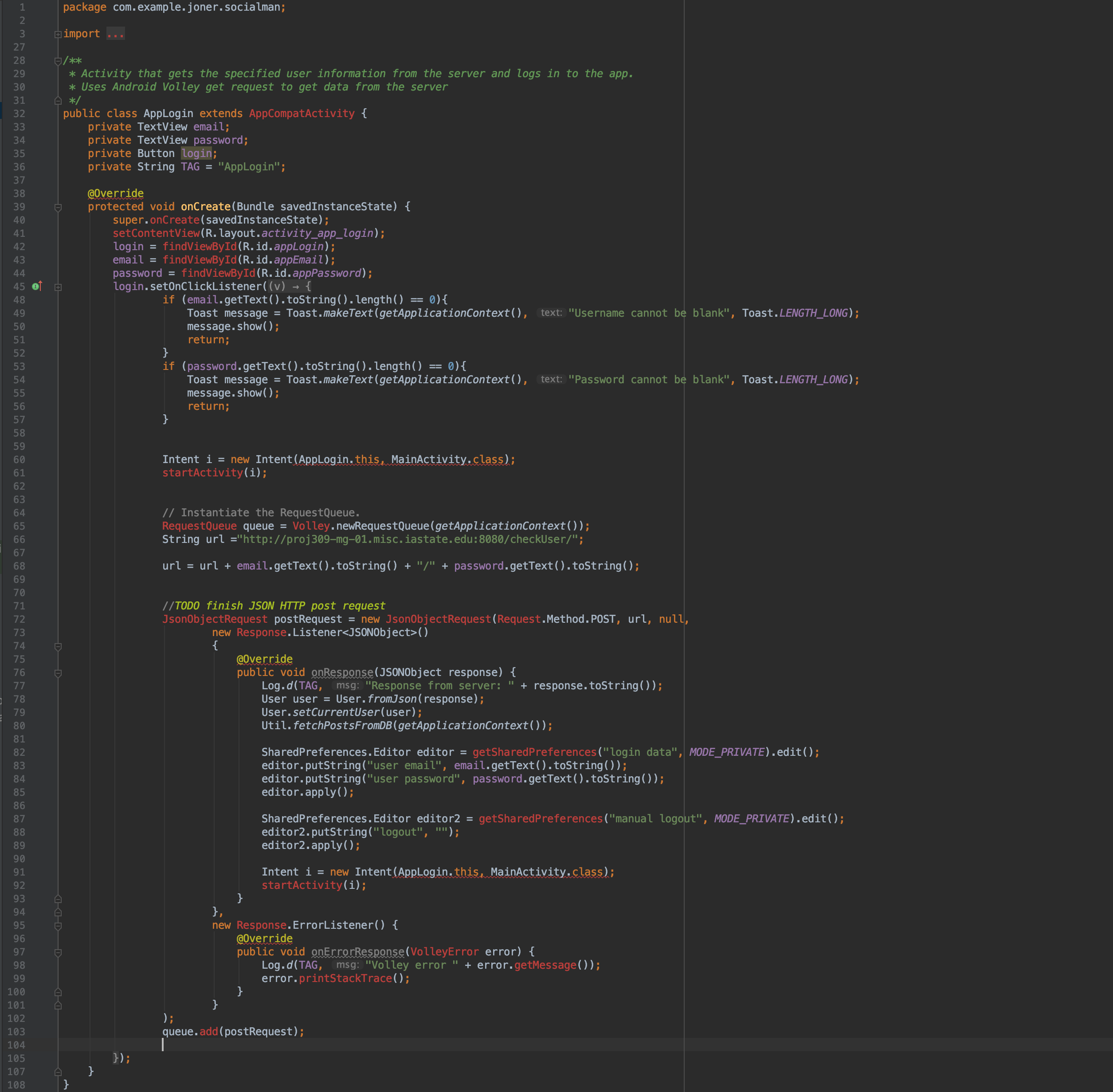Viewport: 1113px width, 1092px height.
Task: Collapse the onErrorResponse fold on line 97
Action: click(58, 952)
